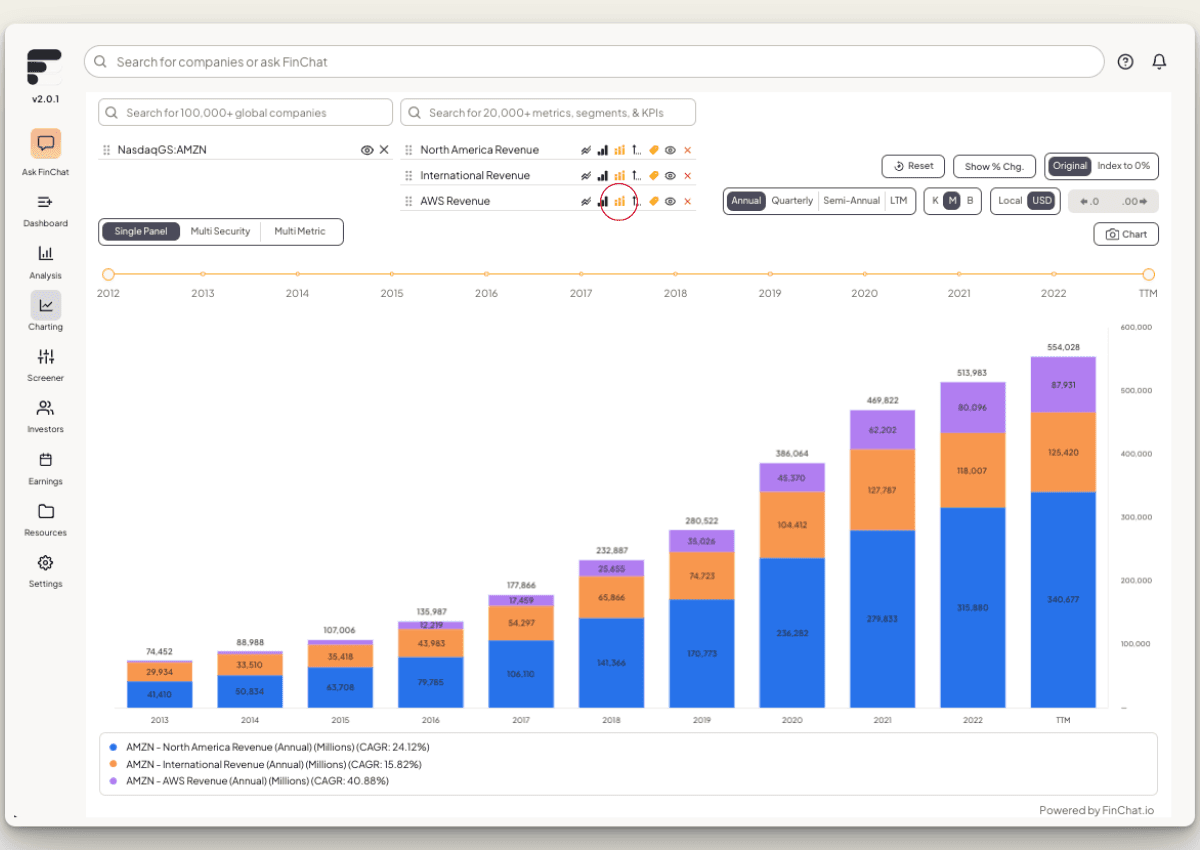Click purple AWS Revenue legend dot

[x=114, y=781]
